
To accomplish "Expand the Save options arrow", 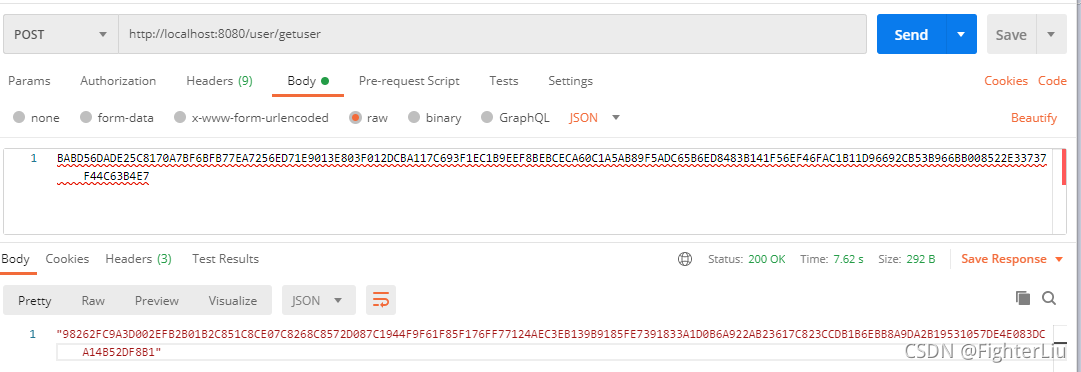I will tap(1051, 34).
